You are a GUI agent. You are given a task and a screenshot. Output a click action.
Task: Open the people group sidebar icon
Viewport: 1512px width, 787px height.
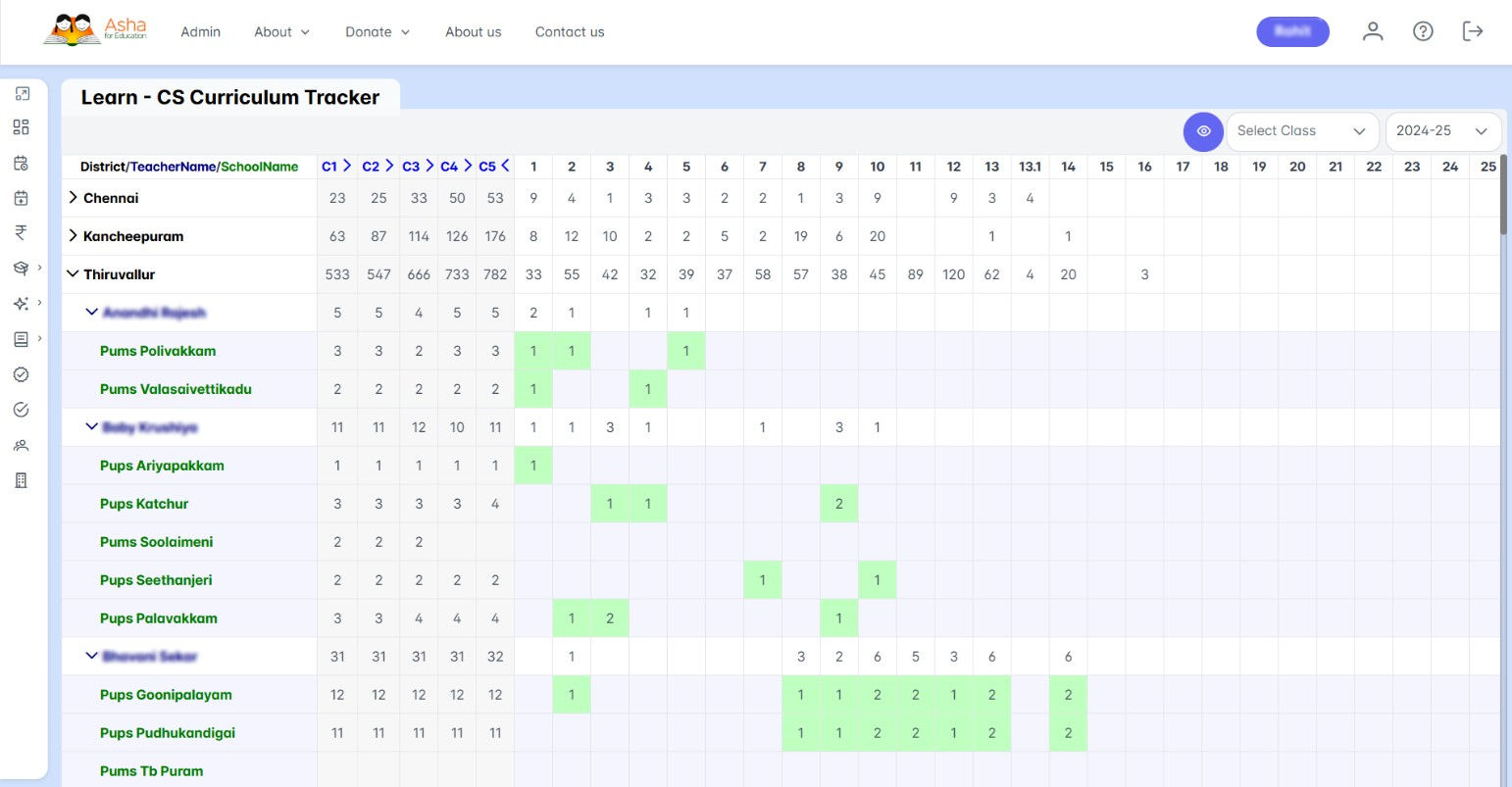tap(22, 445)
